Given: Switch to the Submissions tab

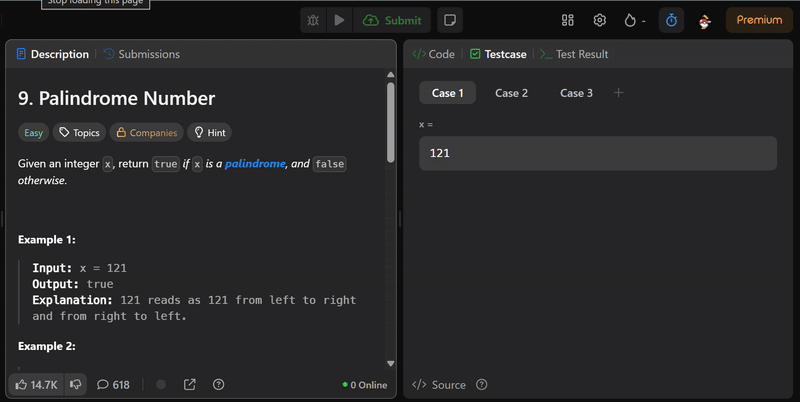Looking at the screenshot, I should pyautogui.click(x=141, y=54).
